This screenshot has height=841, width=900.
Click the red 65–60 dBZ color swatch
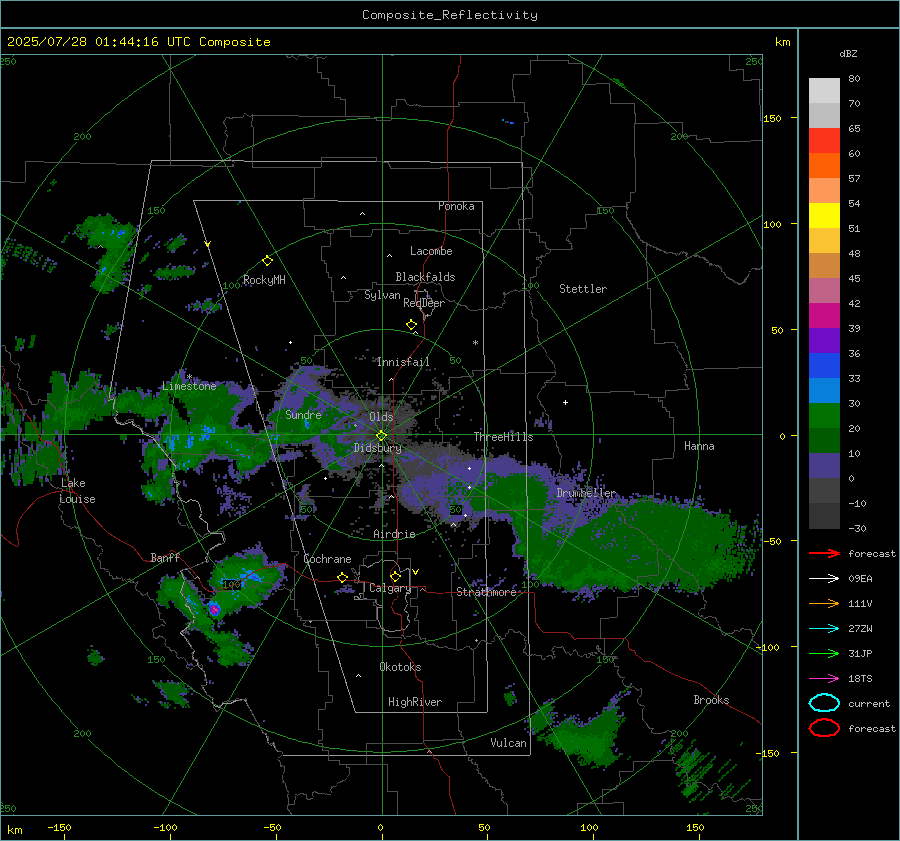point(824,141)
